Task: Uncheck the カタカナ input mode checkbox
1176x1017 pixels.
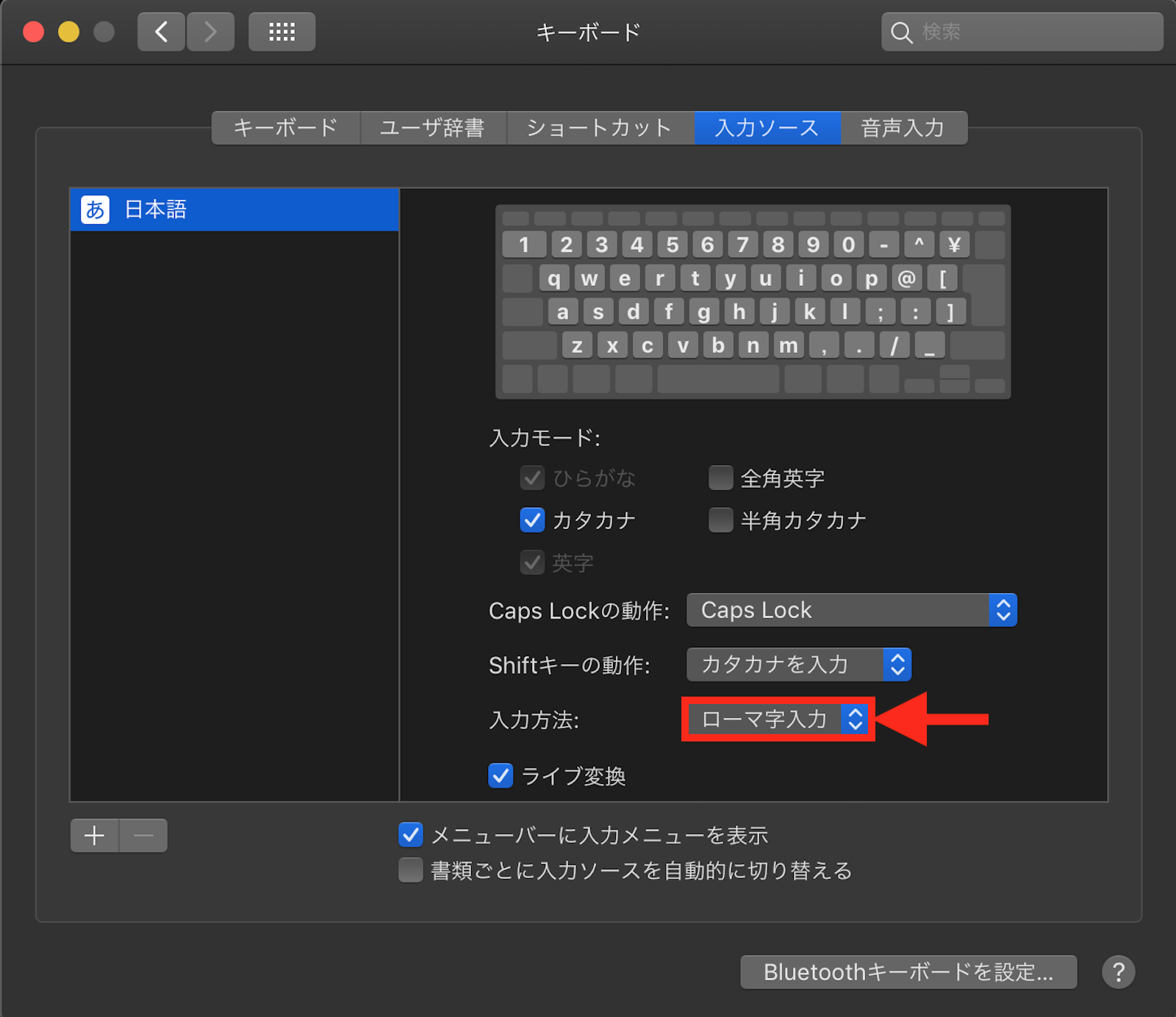Action: [x=532, y=520]
